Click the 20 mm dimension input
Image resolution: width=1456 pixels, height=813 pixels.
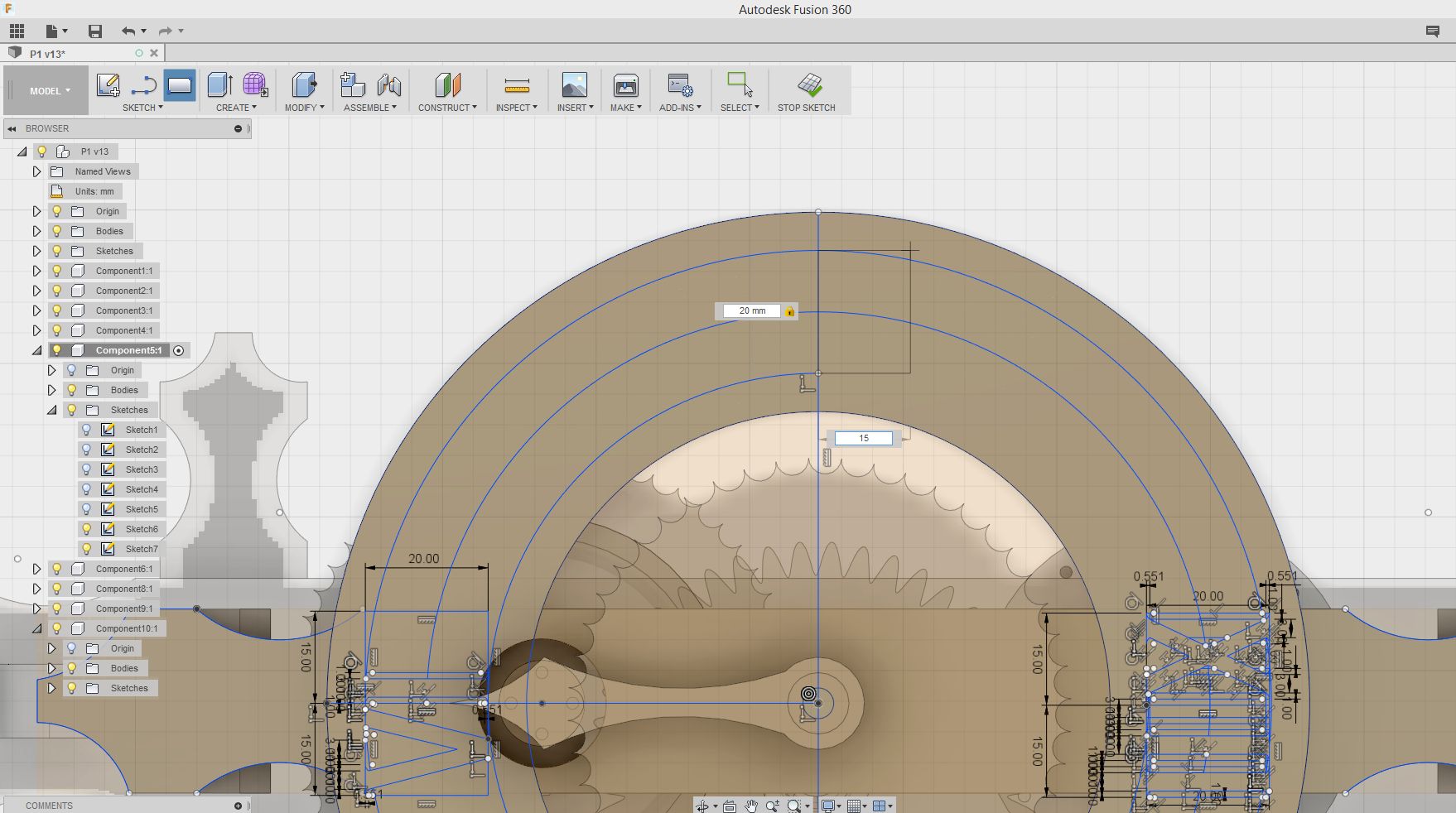click(x=751, y=311)
